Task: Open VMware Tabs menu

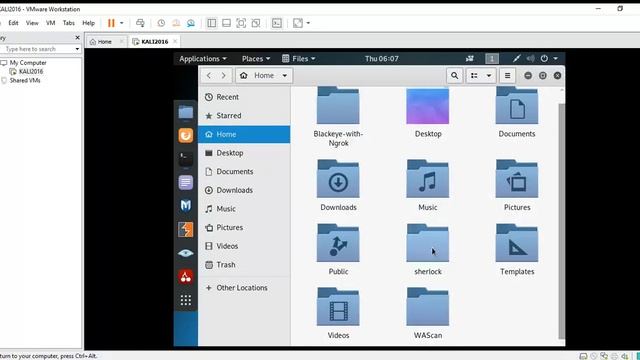Action: 69,23
